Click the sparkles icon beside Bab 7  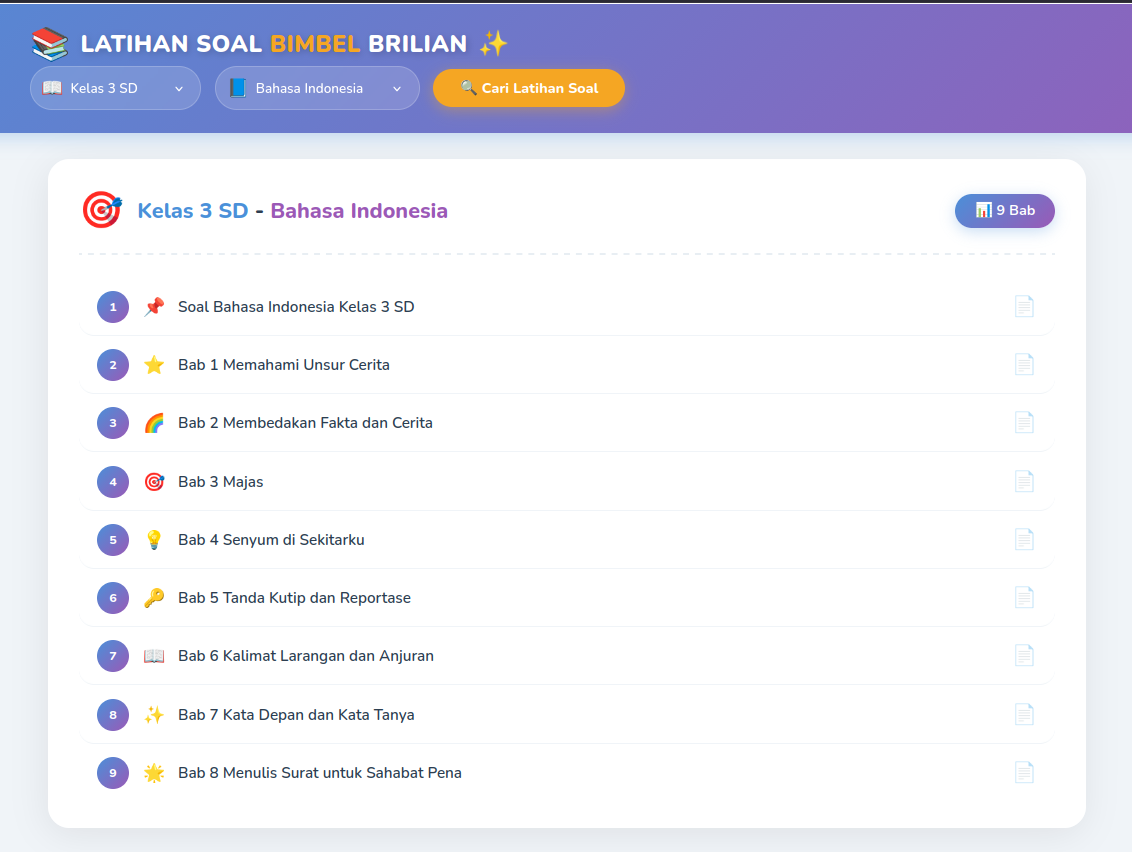tap(154, 715)
